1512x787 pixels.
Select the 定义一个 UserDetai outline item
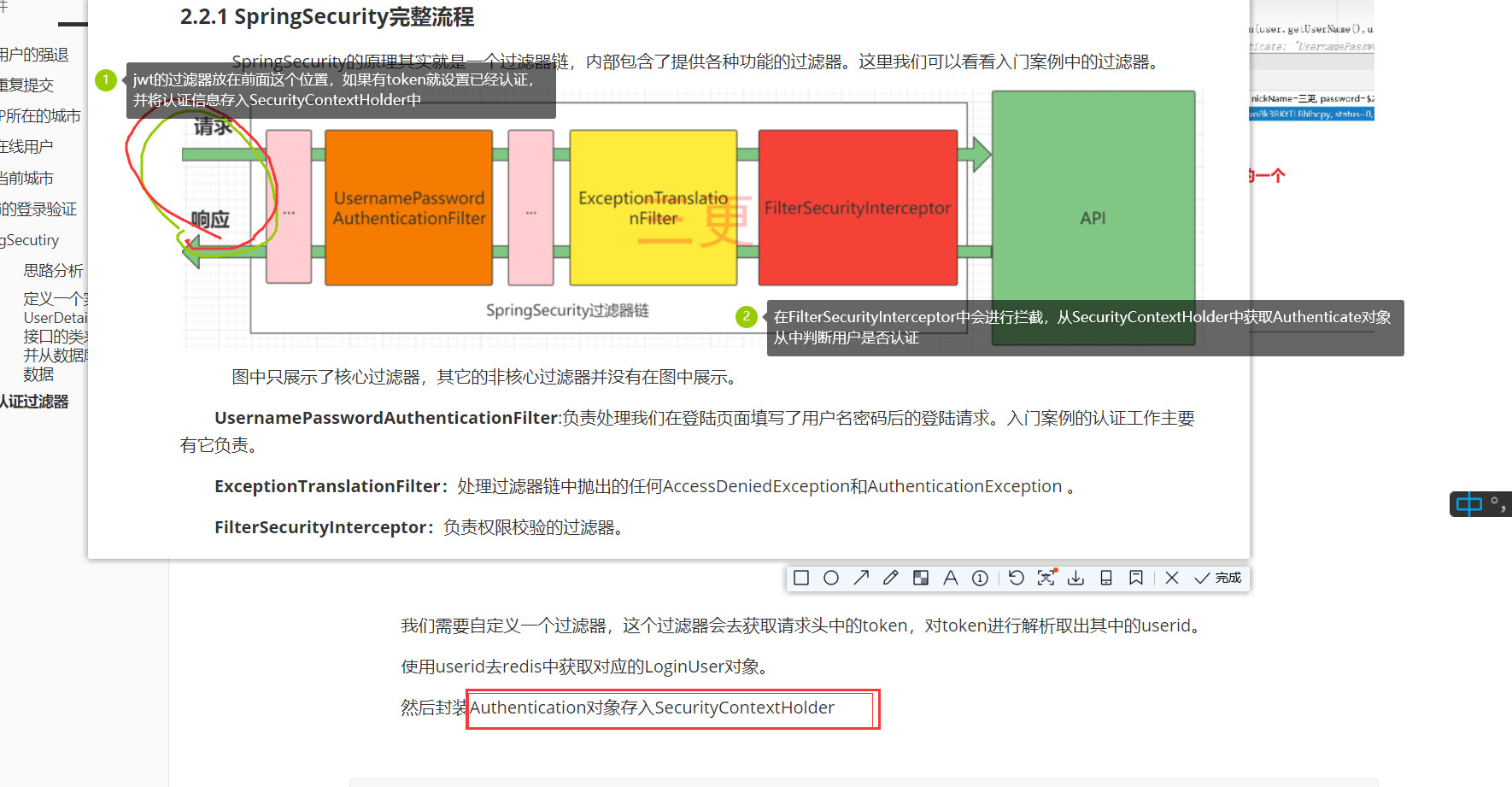(56, 336)
